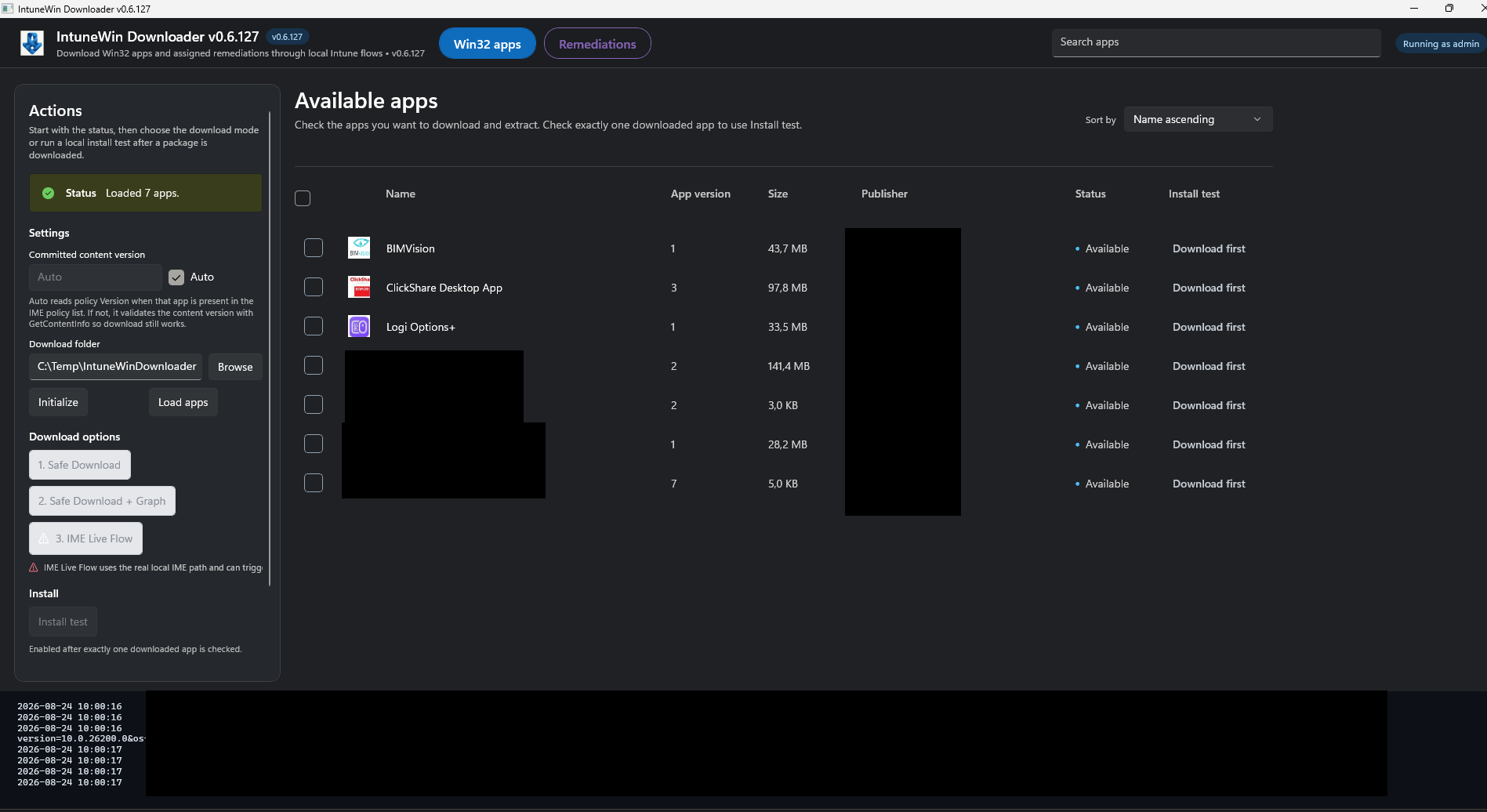Check the checkbox for the 3,0 KB app
This screenshot has width=1487, height=812.
pyautogui.click(x=314, y=404)
